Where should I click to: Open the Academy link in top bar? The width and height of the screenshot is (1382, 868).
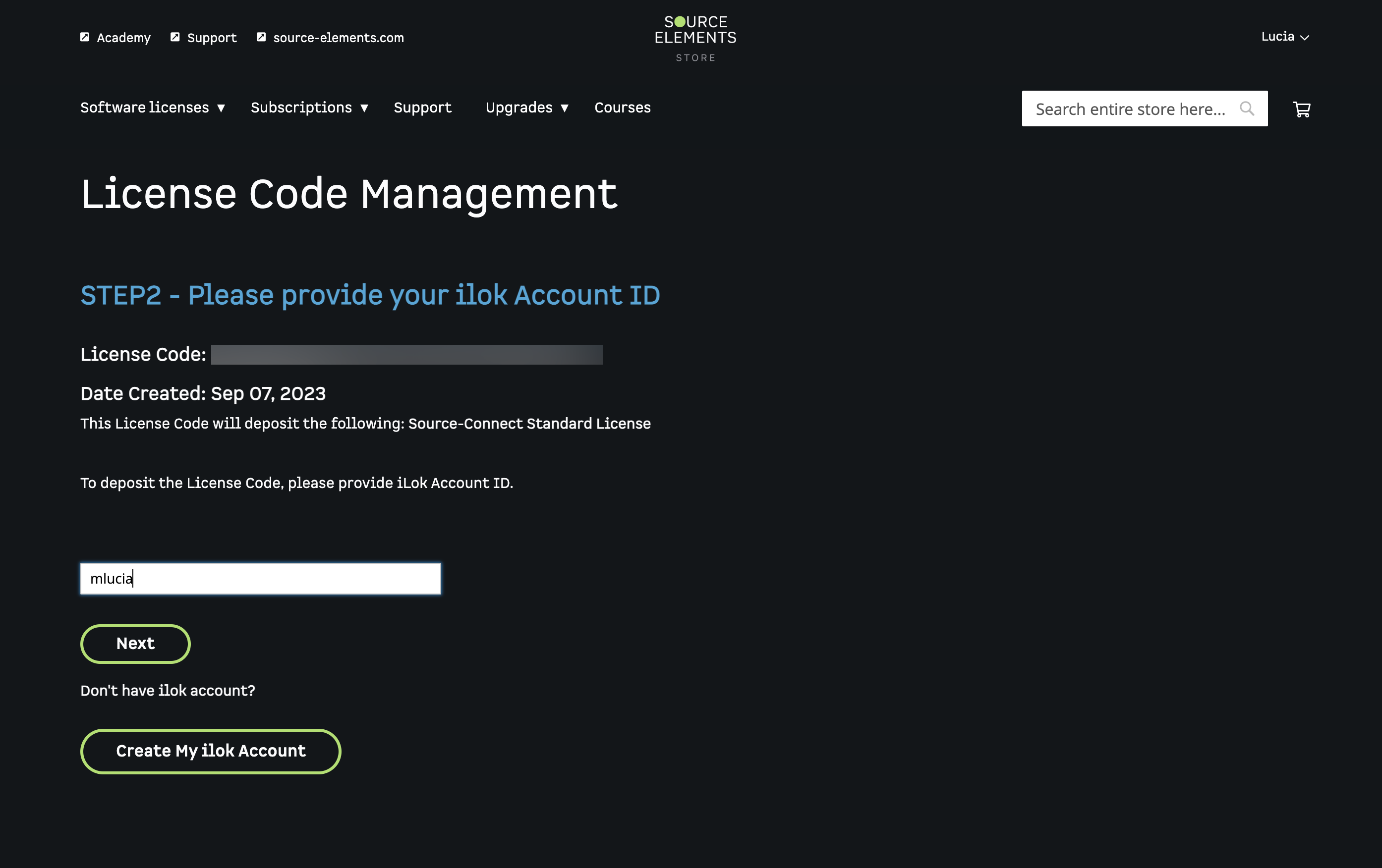(x=123, y=38)
